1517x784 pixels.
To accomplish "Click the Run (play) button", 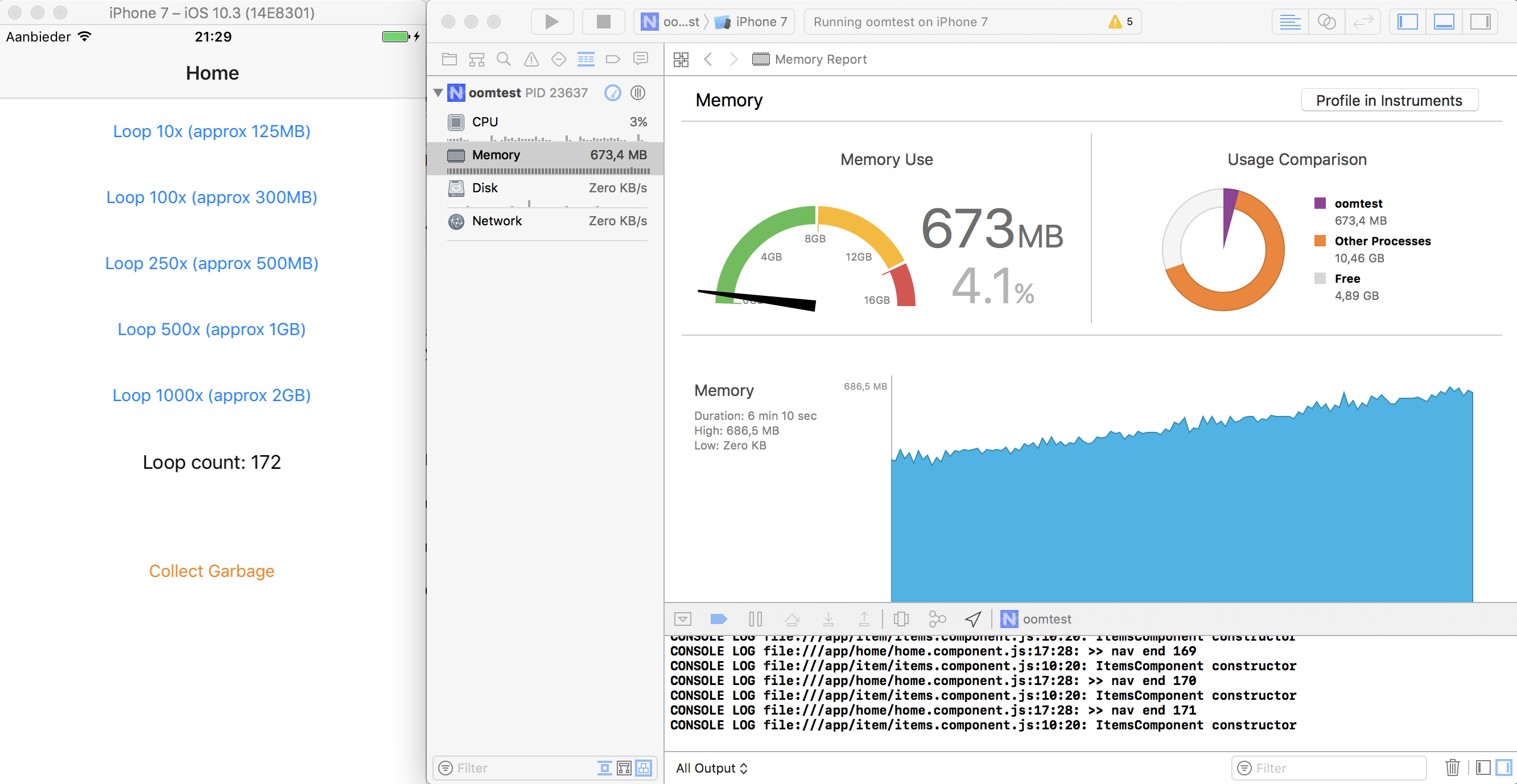I will click(x=551, y=22).
